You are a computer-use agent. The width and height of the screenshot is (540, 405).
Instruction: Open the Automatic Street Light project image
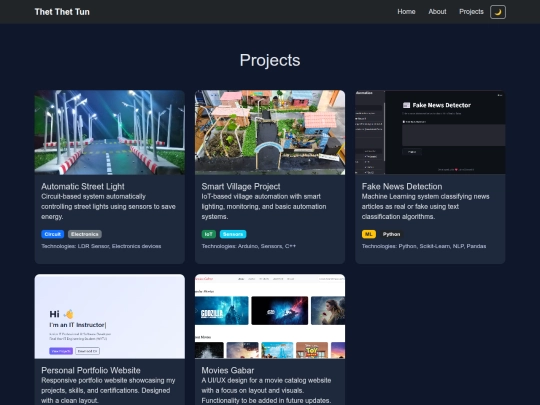(110, 132)
